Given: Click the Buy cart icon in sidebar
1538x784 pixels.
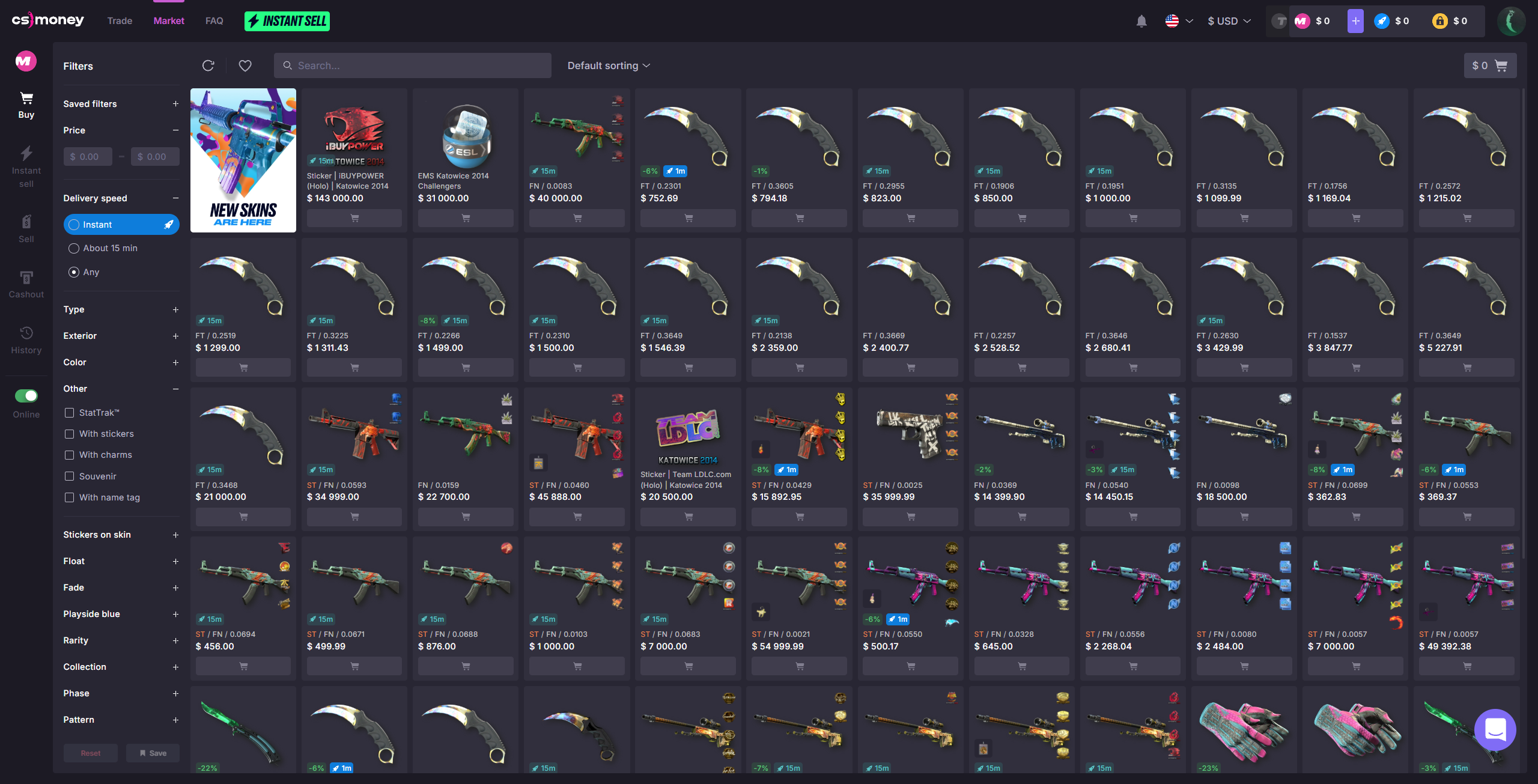Looking at the screenshot, I should pos(26,105).
